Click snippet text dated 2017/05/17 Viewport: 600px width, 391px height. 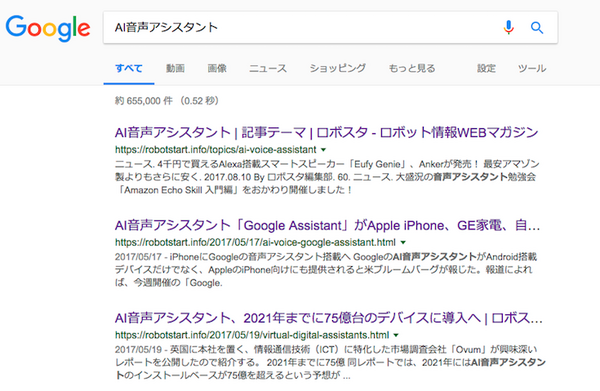tap(326, 270)
